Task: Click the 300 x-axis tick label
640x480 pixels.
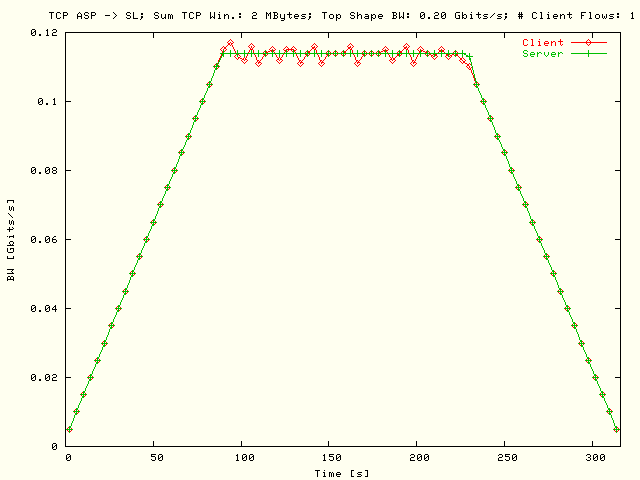Action: click(x=595, y=458)
